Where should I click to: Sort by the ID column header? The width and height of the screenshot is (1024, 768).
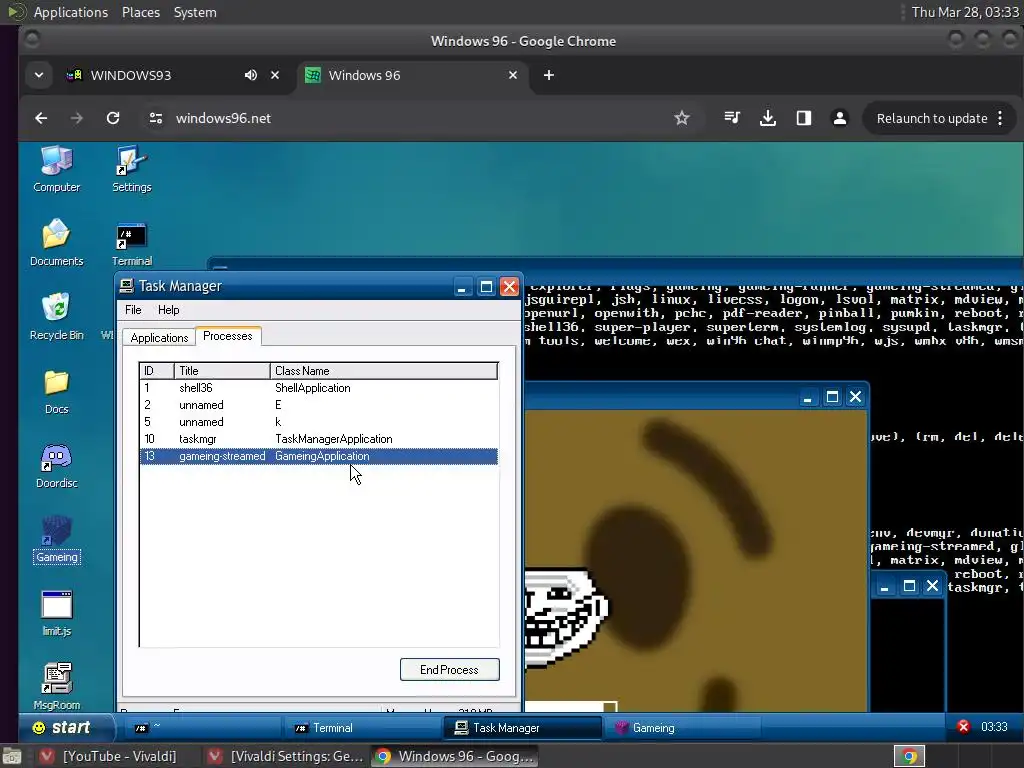coord(157,370)
